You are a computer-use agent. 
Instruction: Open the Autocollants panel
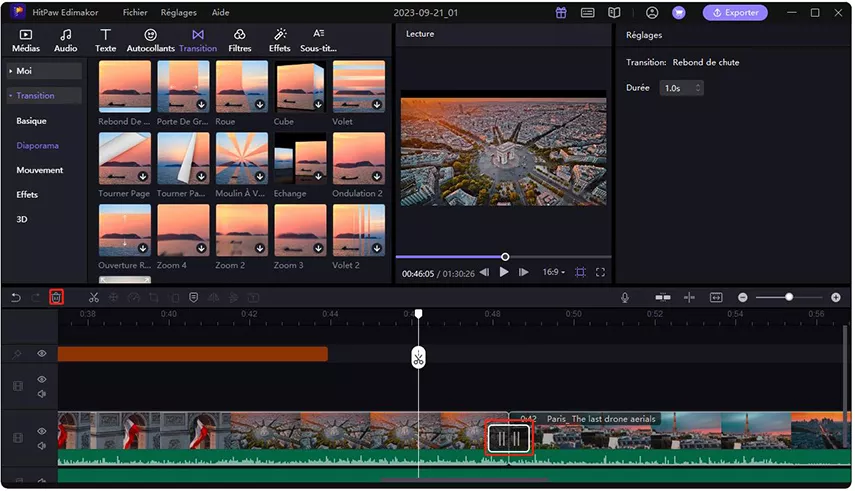click(150, 41)
